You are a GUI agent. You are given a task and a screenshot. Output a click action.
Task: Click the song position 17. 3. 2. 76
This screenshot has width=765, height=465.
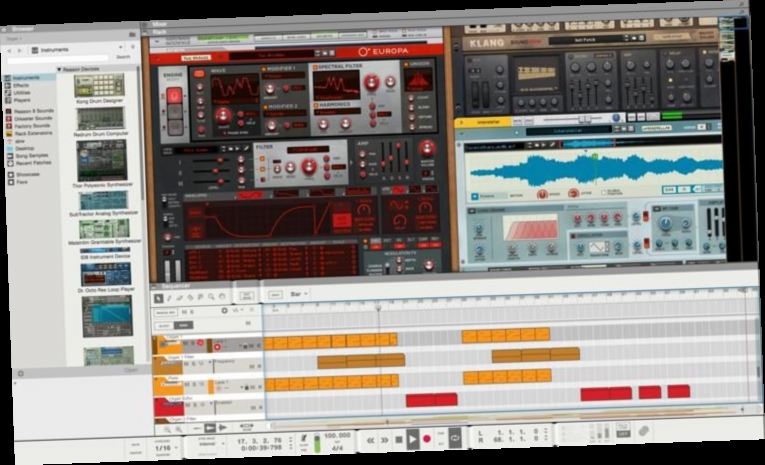click(260, 441)
